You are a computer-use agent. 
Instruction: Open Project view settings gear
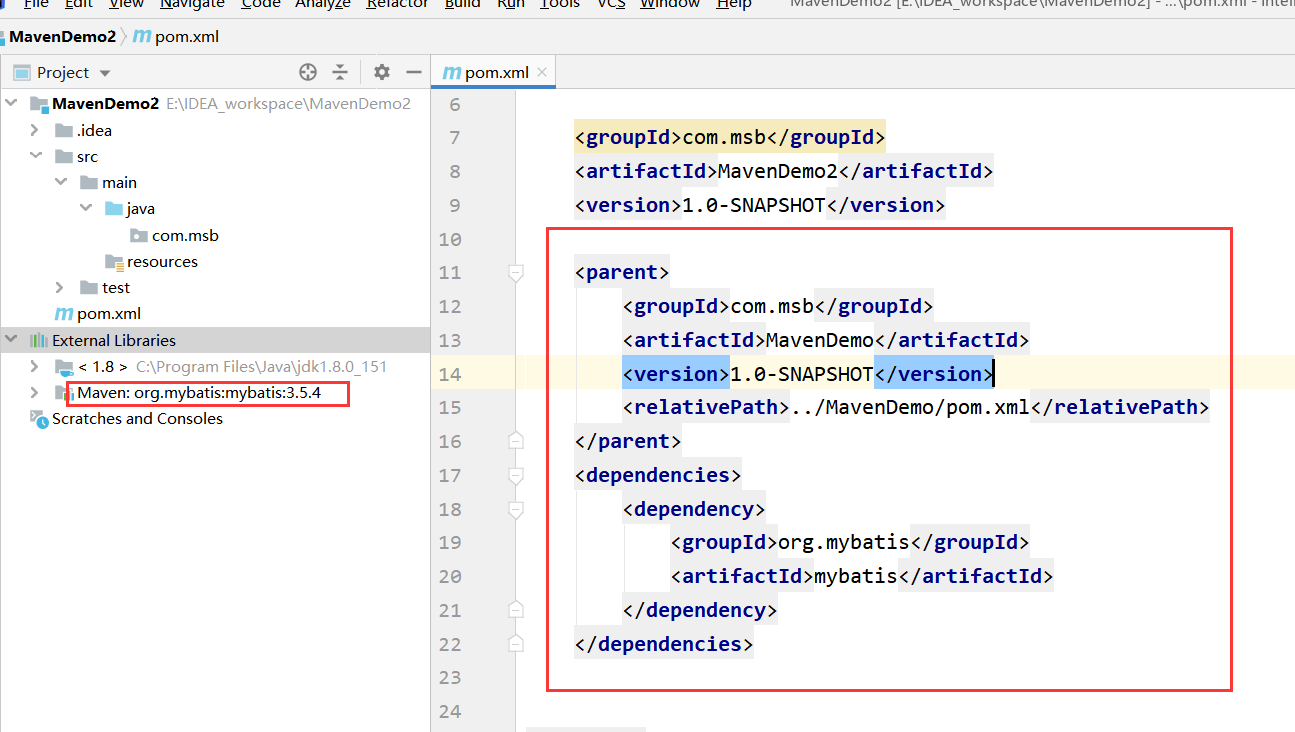(381, 71)
